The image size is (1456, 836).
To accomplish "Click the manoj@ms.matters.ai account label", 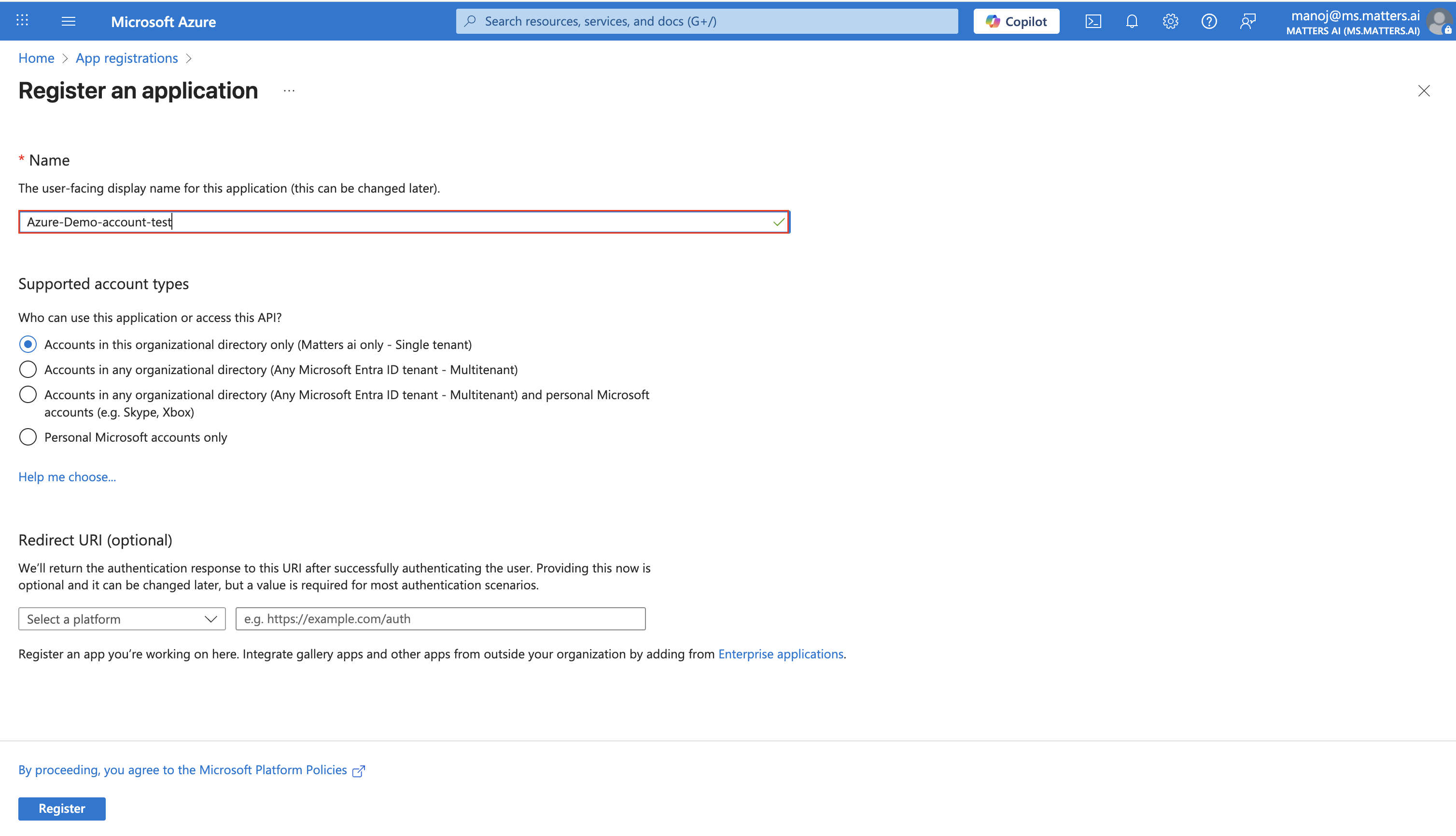I will [1355, 15].
